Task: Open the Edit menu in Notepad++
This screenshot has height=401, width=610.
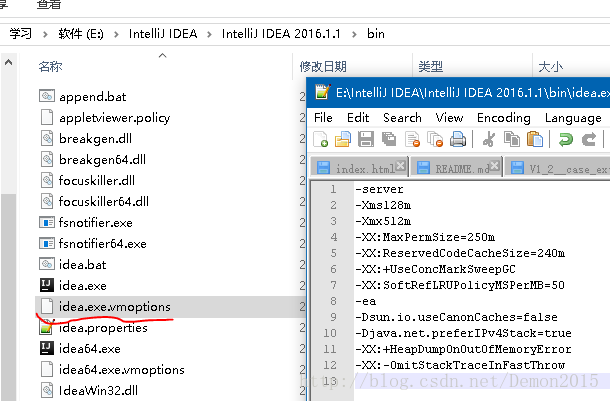Action: click(x=358, y=117)
